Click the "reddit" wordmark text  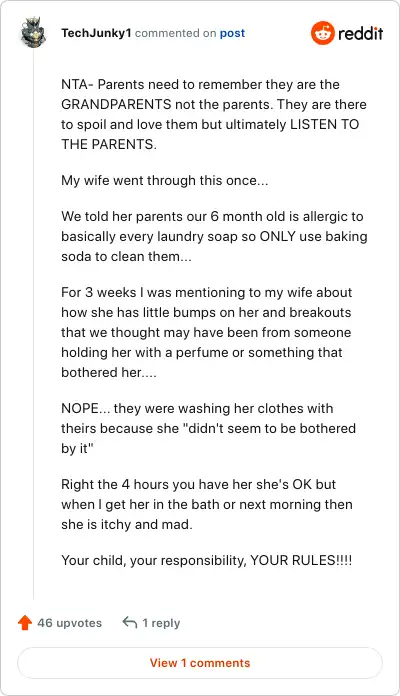360,33
